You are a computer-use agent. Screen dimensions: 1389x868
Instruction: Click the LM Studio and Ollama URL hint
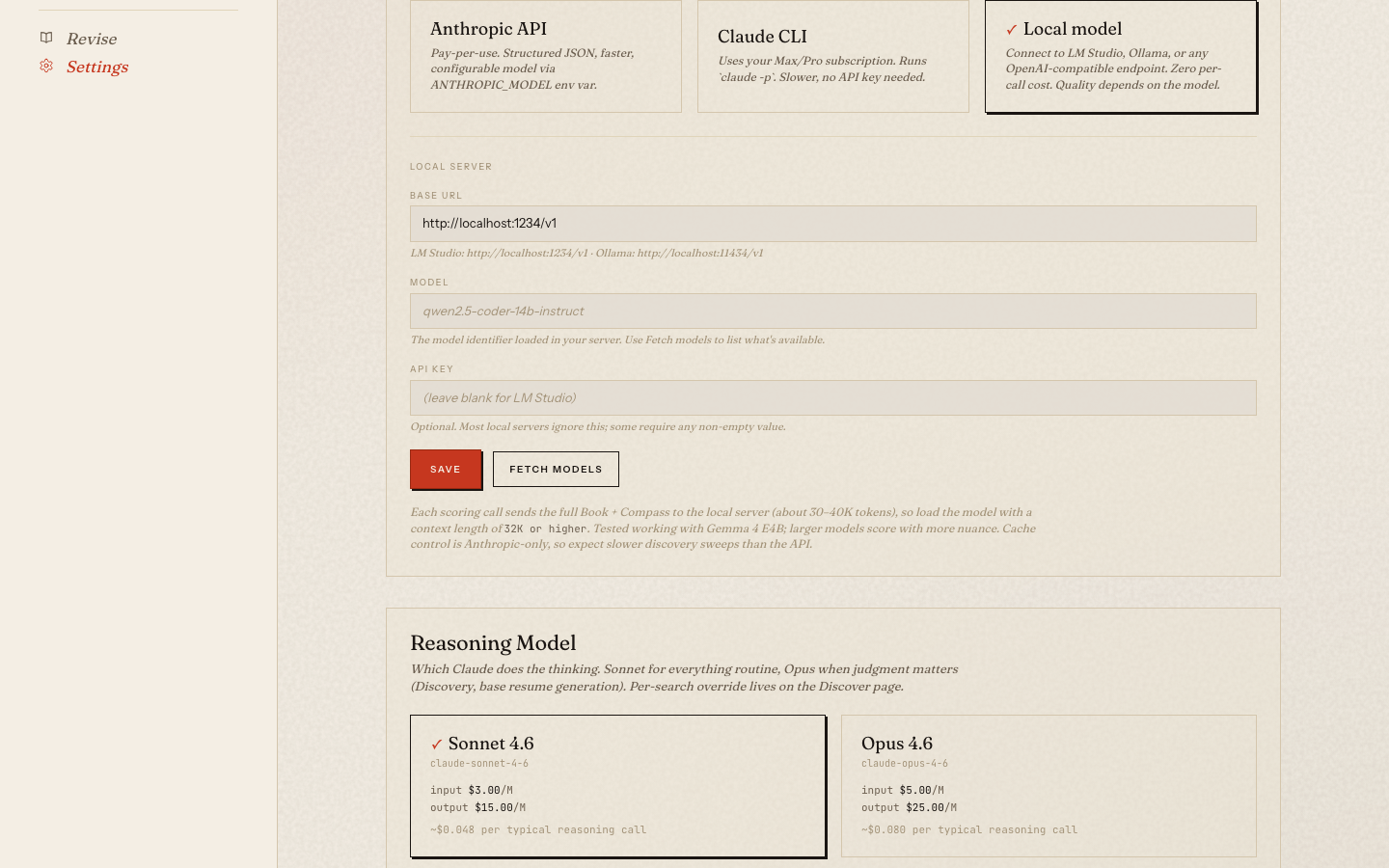click(586, 253)
